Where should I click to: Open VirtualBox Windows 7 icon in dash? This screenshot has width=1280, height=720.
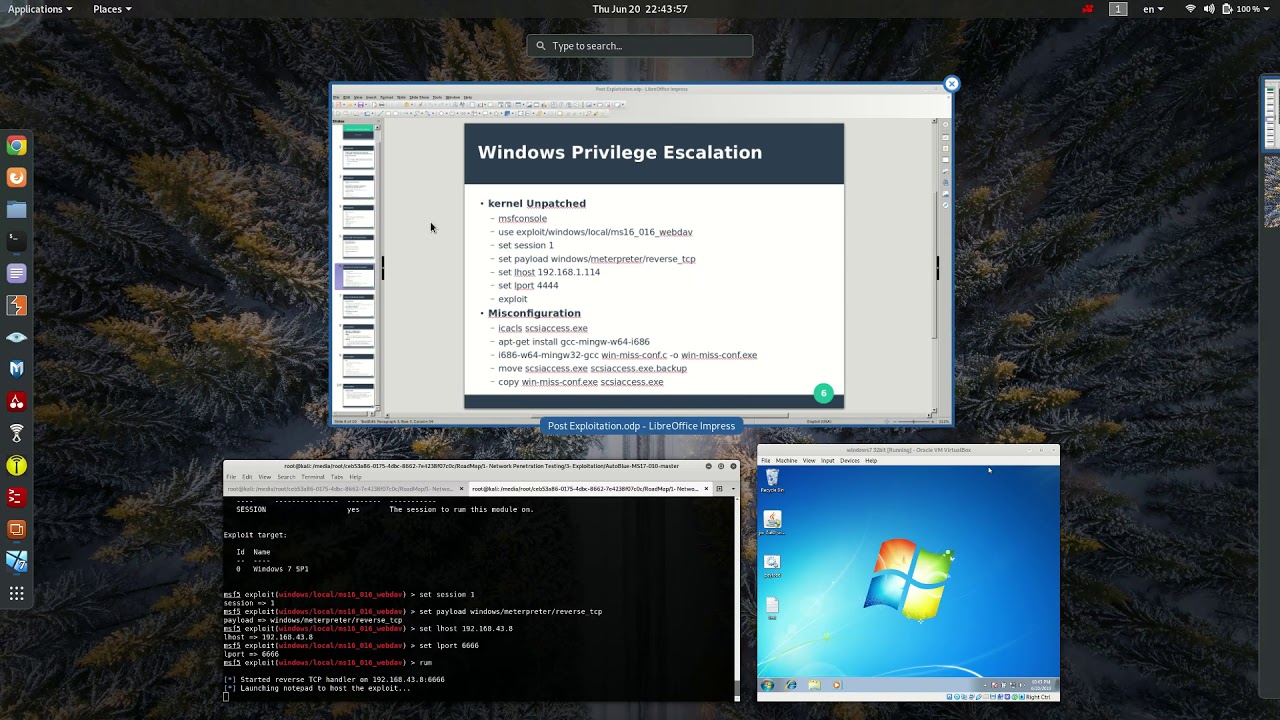[x=16, y=561]
